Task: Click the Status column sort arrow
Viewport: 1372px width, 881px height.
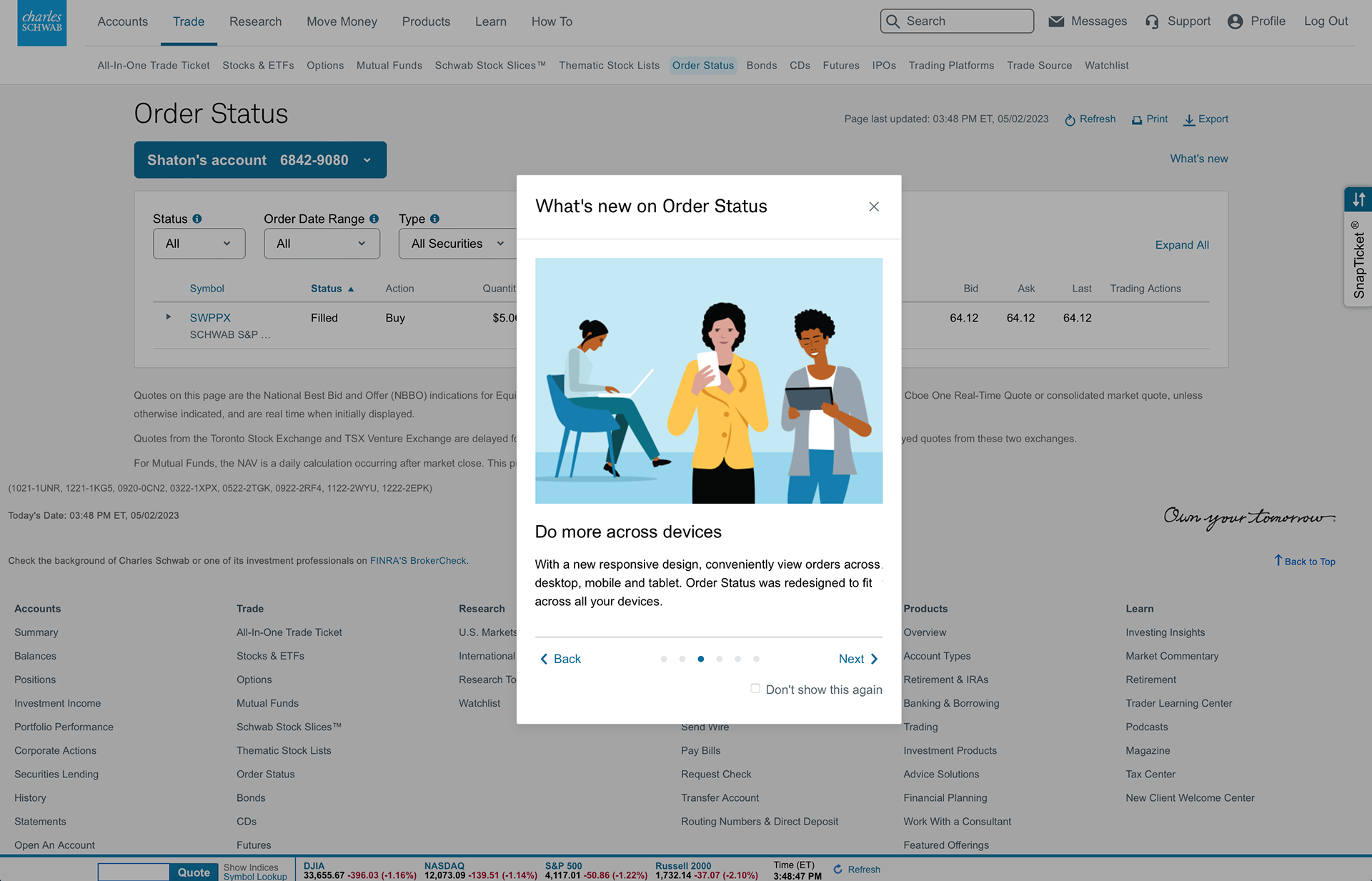Action: (x=351, y=289)
